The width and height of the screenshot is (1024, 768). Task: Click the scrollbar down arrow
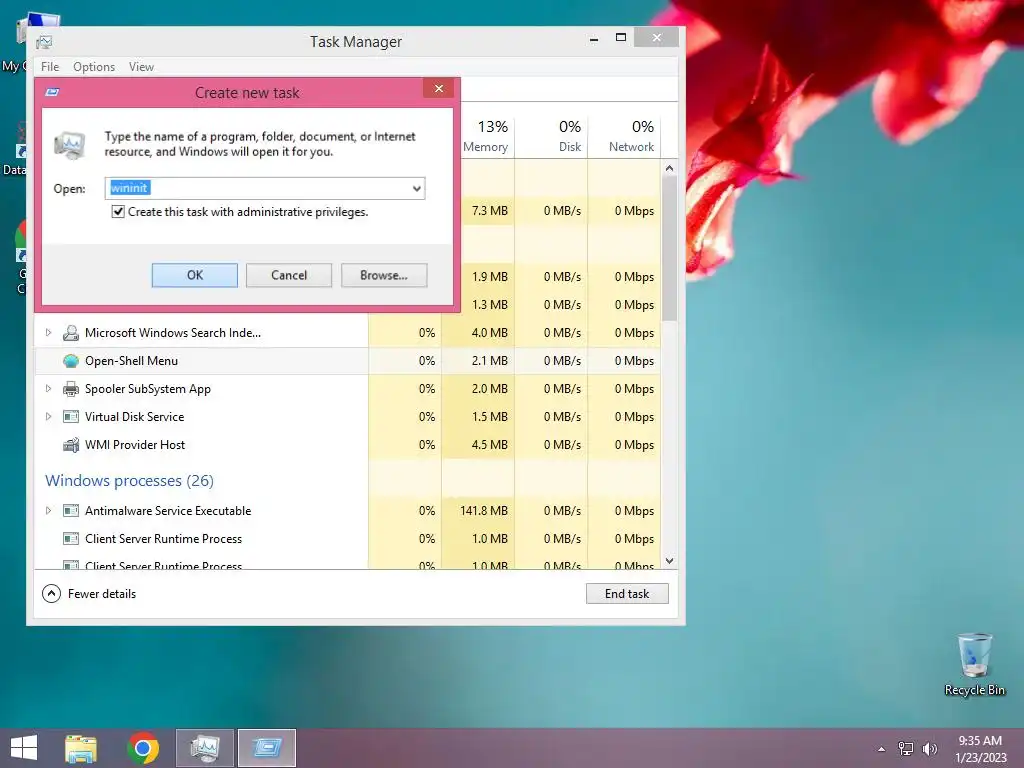pos(669,561)
